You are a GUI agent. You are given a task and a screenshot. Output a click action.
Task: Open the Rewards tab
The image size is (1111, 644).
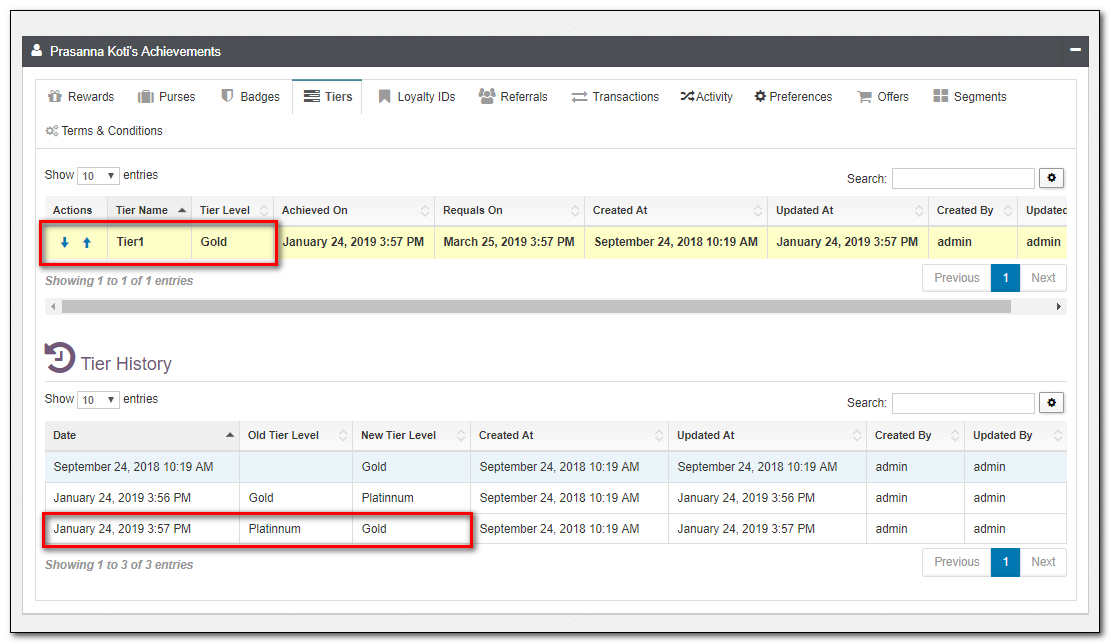tap(81, 97)
